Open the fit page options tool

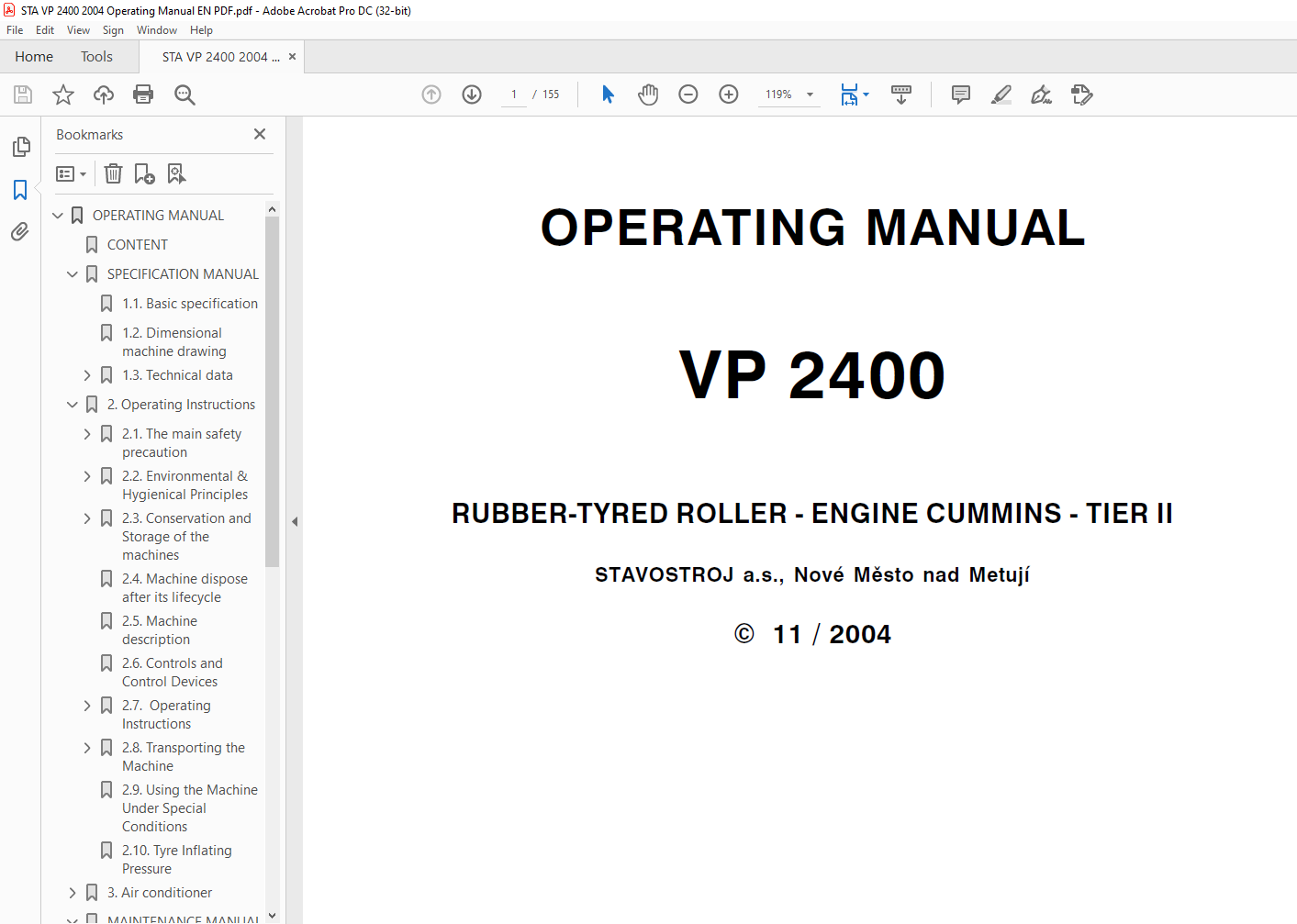tap(855, 95)
